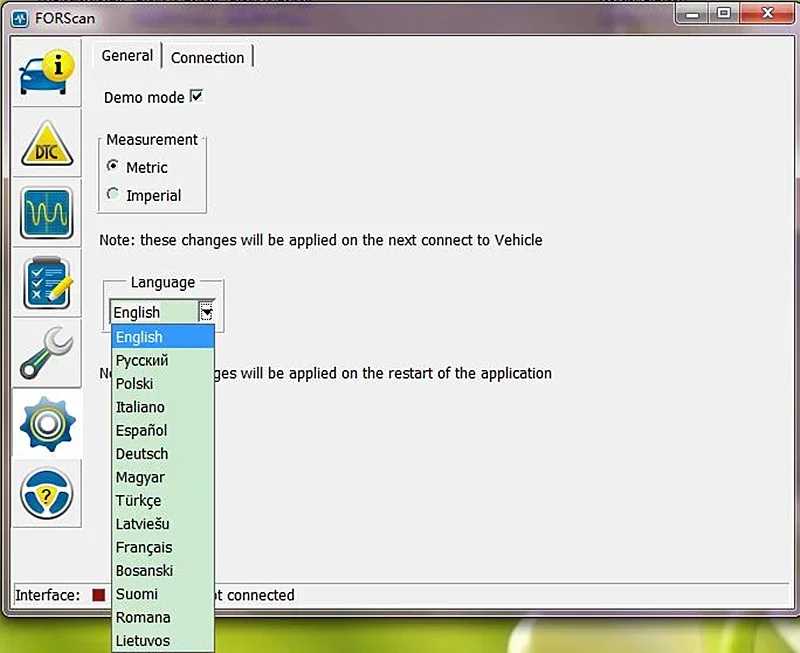Open the Vehicle information section icon
Viewport: 800px width, 653px height.
tap(46, 72)
